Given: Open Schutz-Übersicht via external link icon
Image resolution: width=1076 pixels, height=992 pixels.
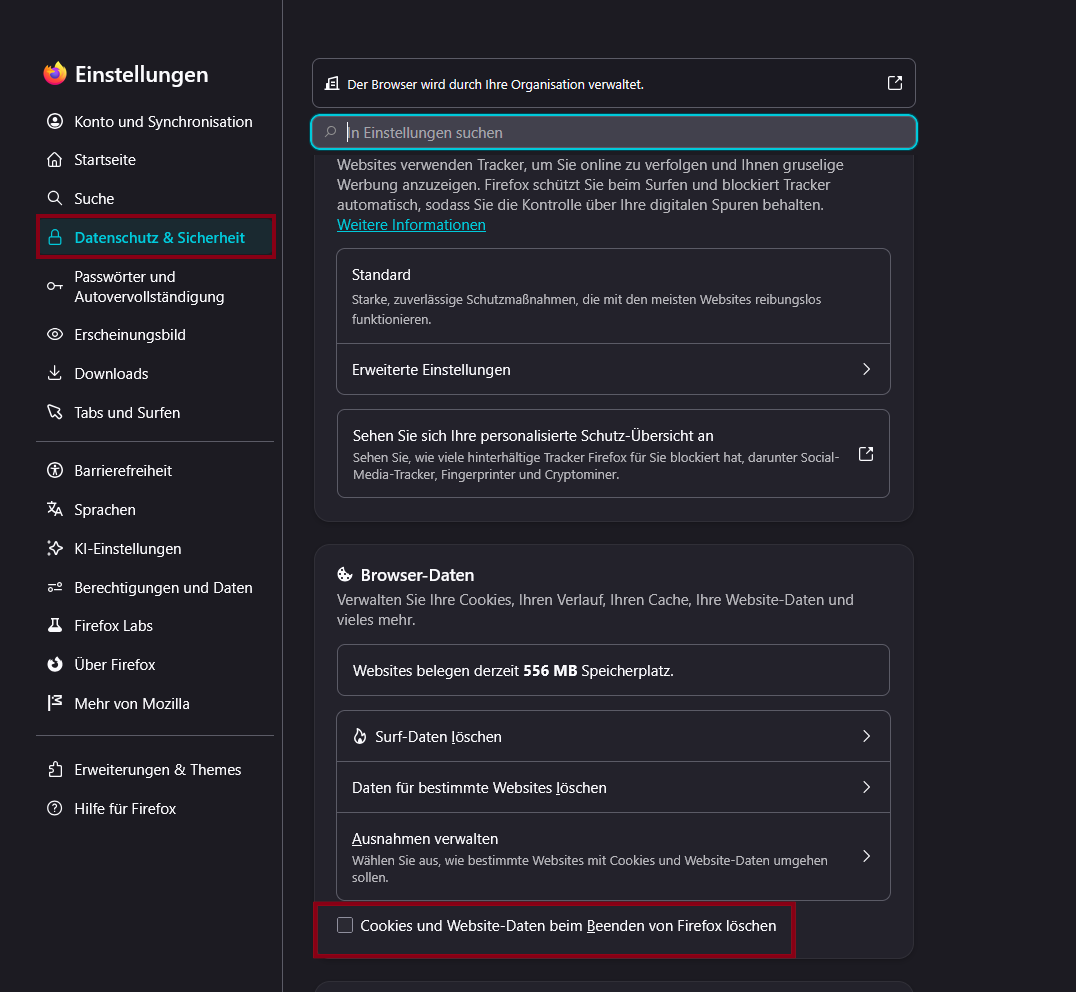Looking at the screenshot, I should tap(866, 454).
